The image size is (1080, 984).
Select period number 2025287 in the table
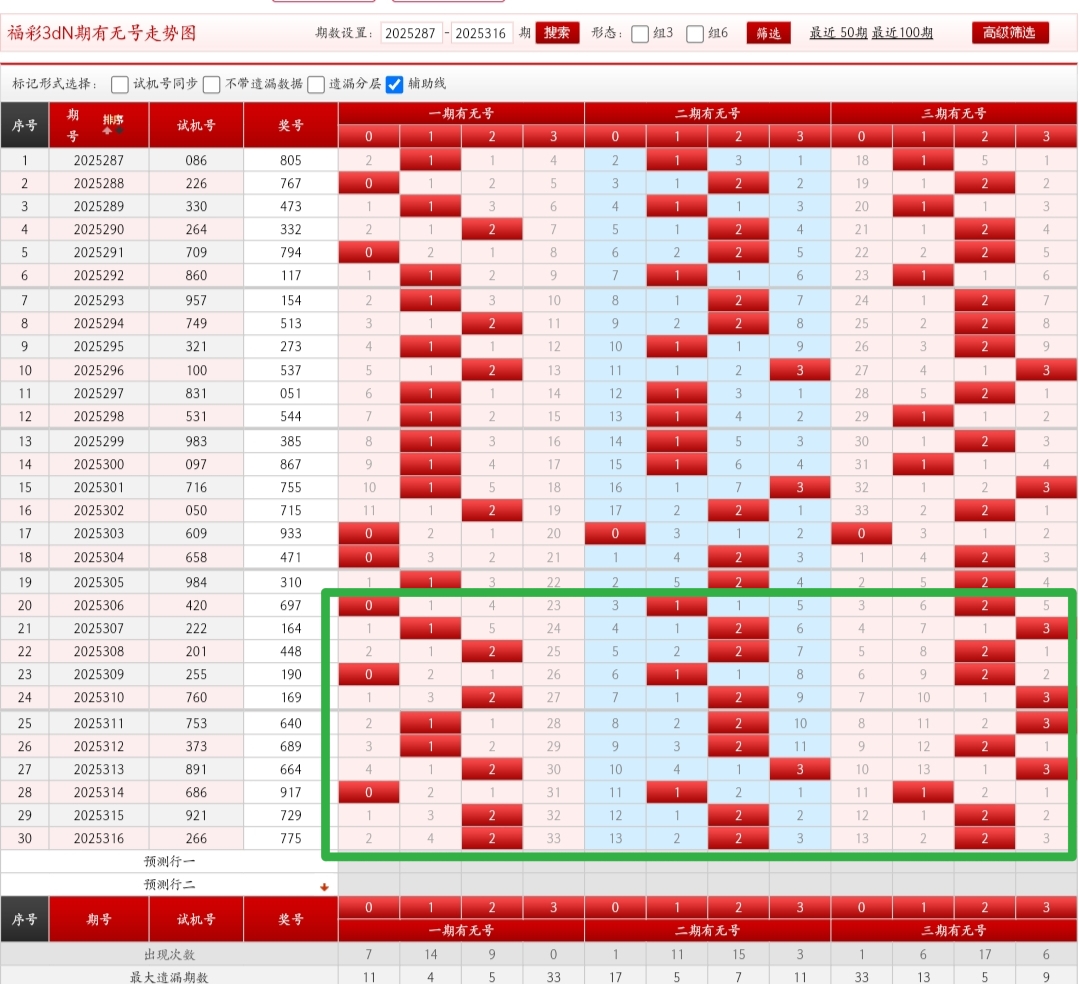(x=99, y=160)
